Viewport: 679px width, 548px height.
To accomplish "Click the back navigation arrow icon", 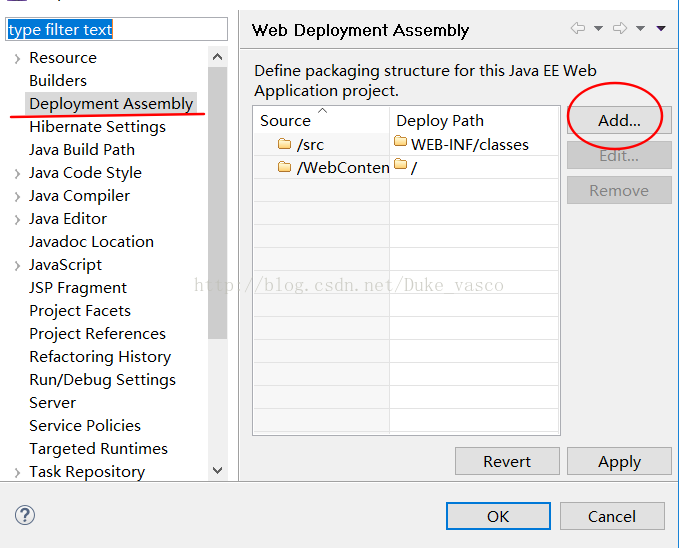I will pos(578,29).
